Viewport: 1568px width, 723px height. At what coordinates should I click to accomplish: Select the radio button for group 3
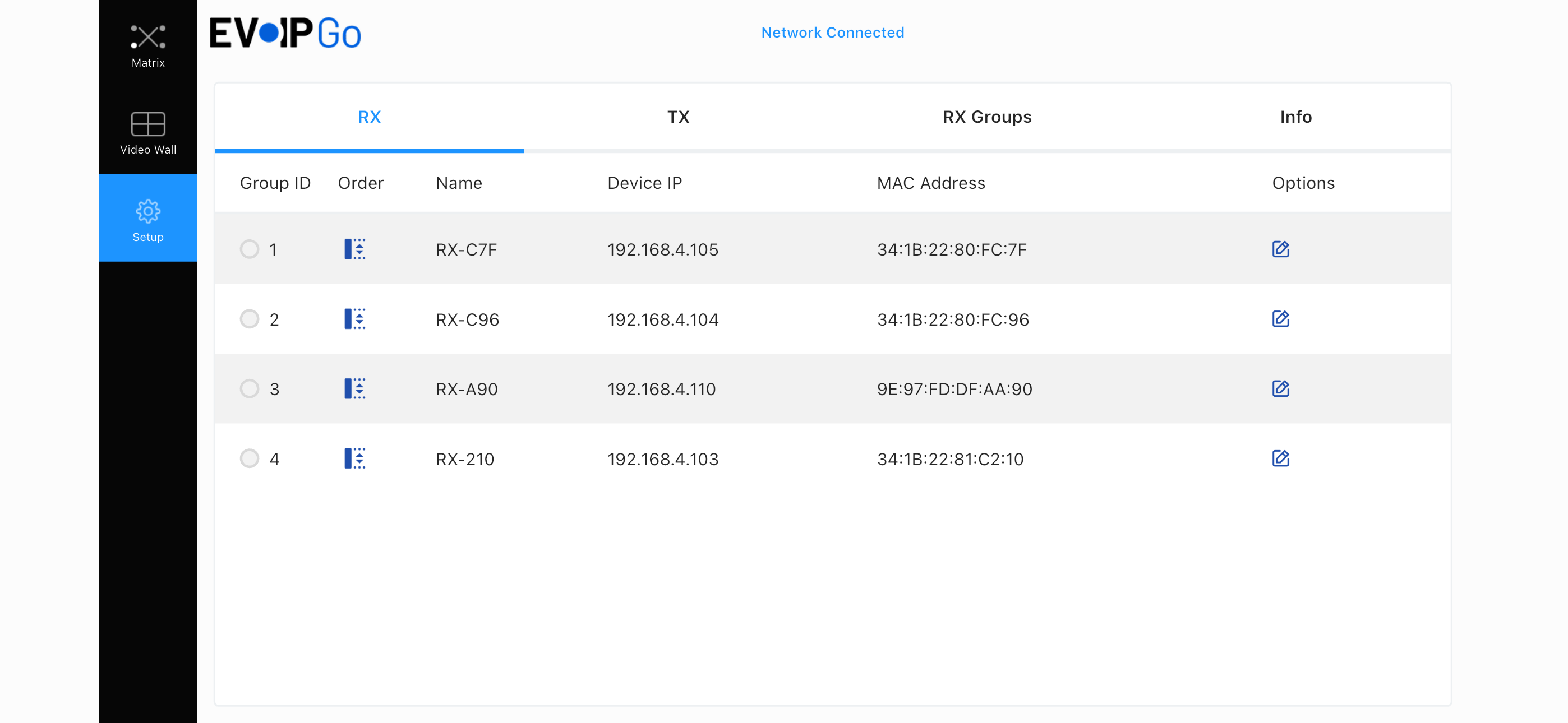tap(250, 388)
